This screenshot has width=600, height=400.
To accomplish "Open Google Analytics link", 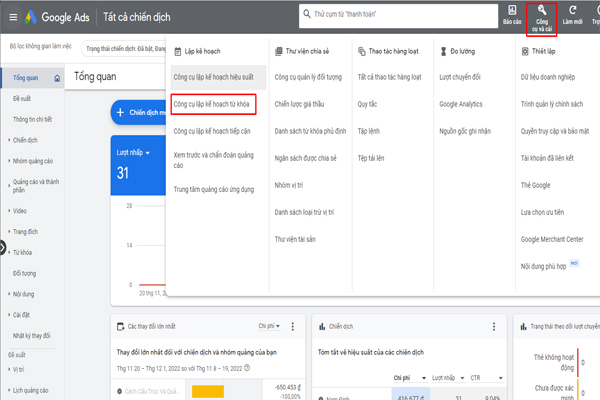I will tap(461, 104).
